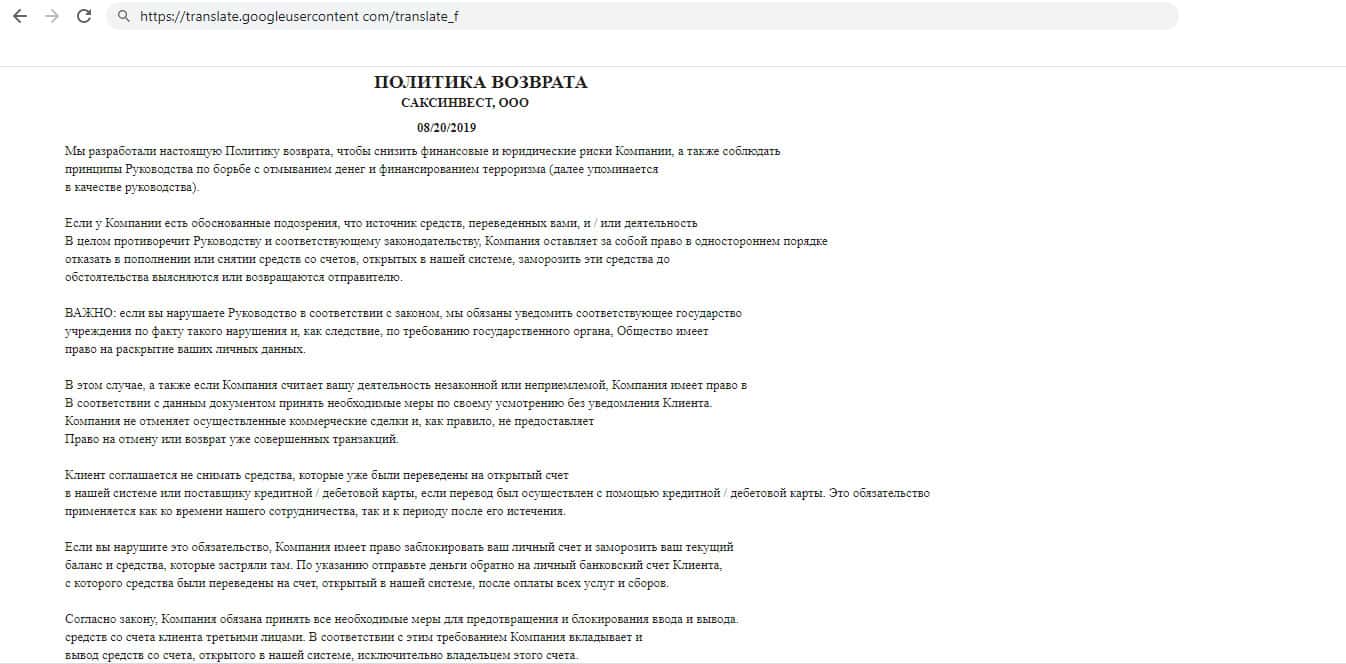The width and height of the screenshot is (1346, 664).
Task: Click the line starting "В соответствии с данным документом"
Action: click(x=388, y=404)
